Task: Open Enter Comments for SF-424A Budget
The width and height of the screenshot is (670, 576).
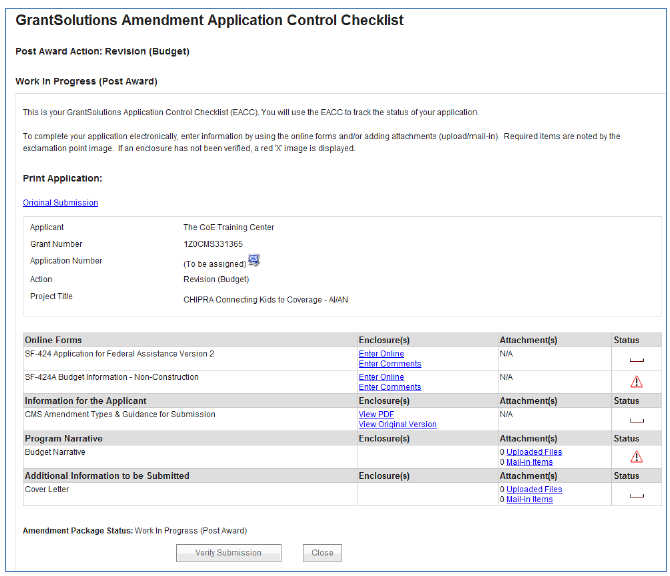Action: [389, 387]
